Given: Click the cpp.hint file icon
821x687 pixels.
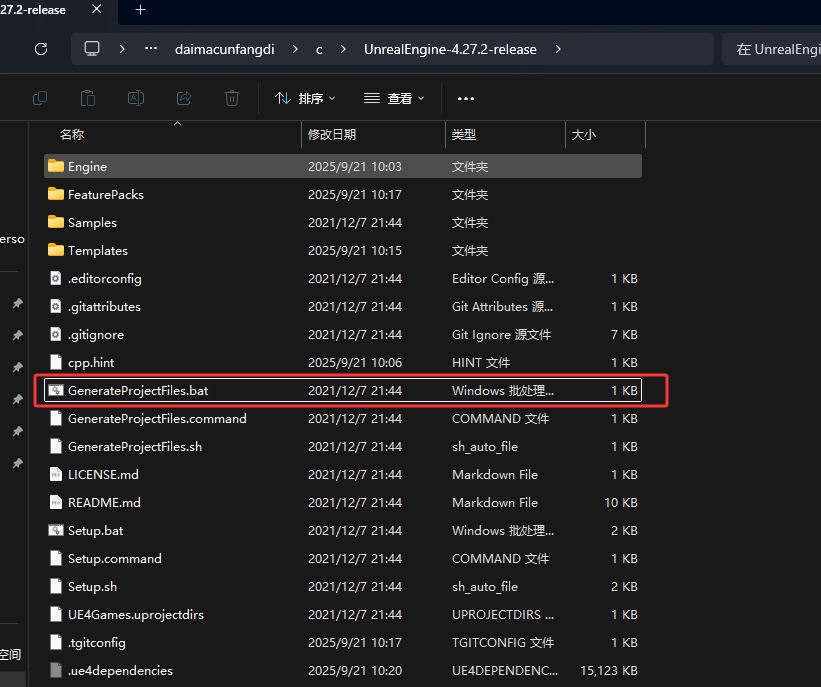Looking at the screenshot, I should pos(56,362).
